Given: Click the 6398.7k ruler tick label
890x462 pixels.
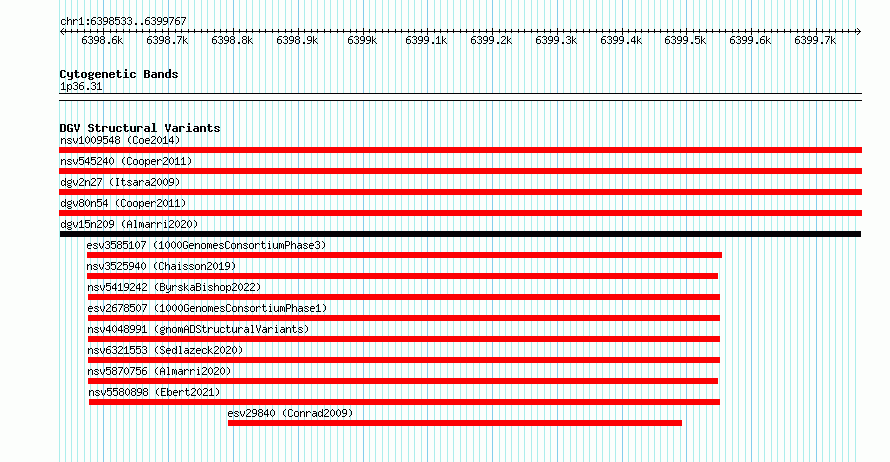Looking at the screenshot, I should coord(167,40).
